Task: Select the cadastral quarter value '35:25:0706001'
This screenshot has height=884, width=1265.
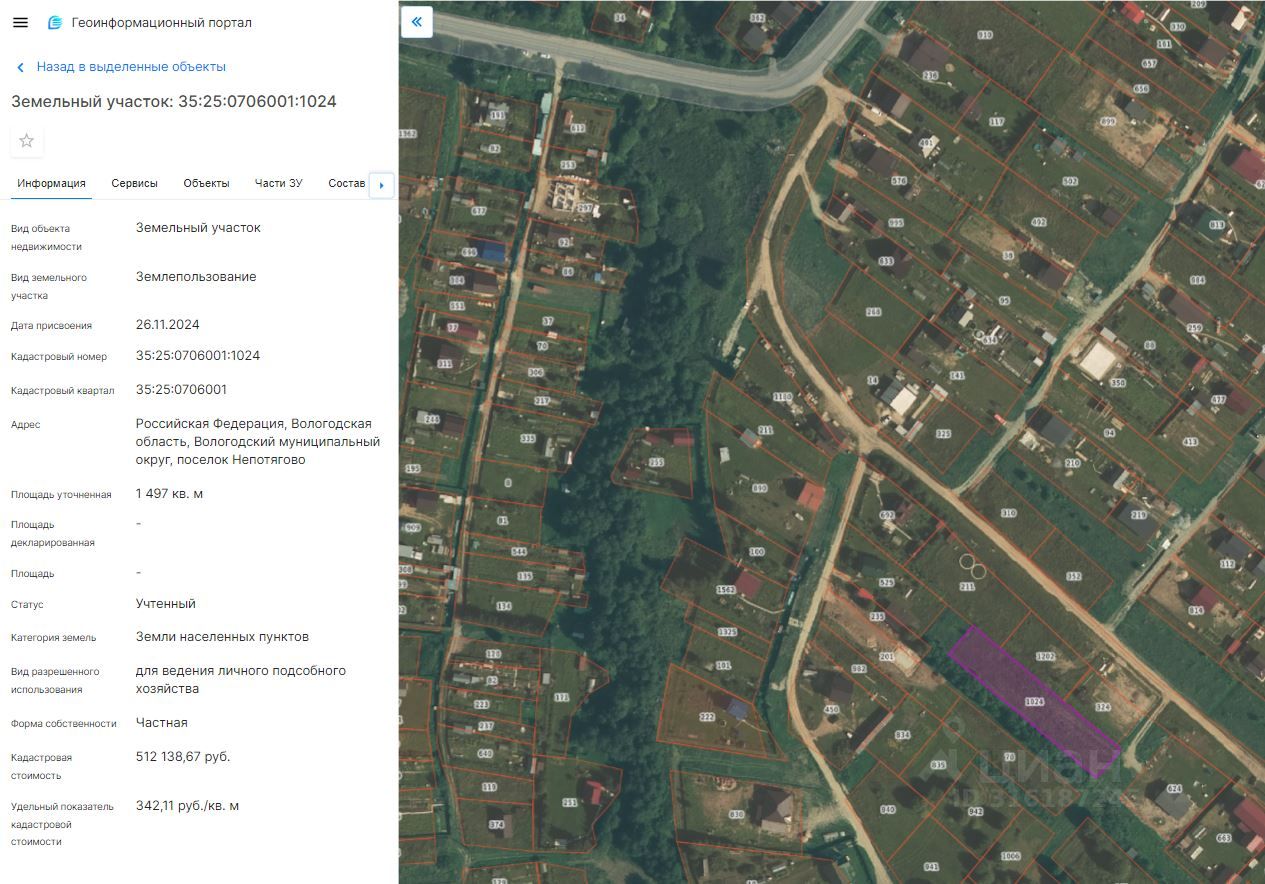Action: (x=181, y=390)
